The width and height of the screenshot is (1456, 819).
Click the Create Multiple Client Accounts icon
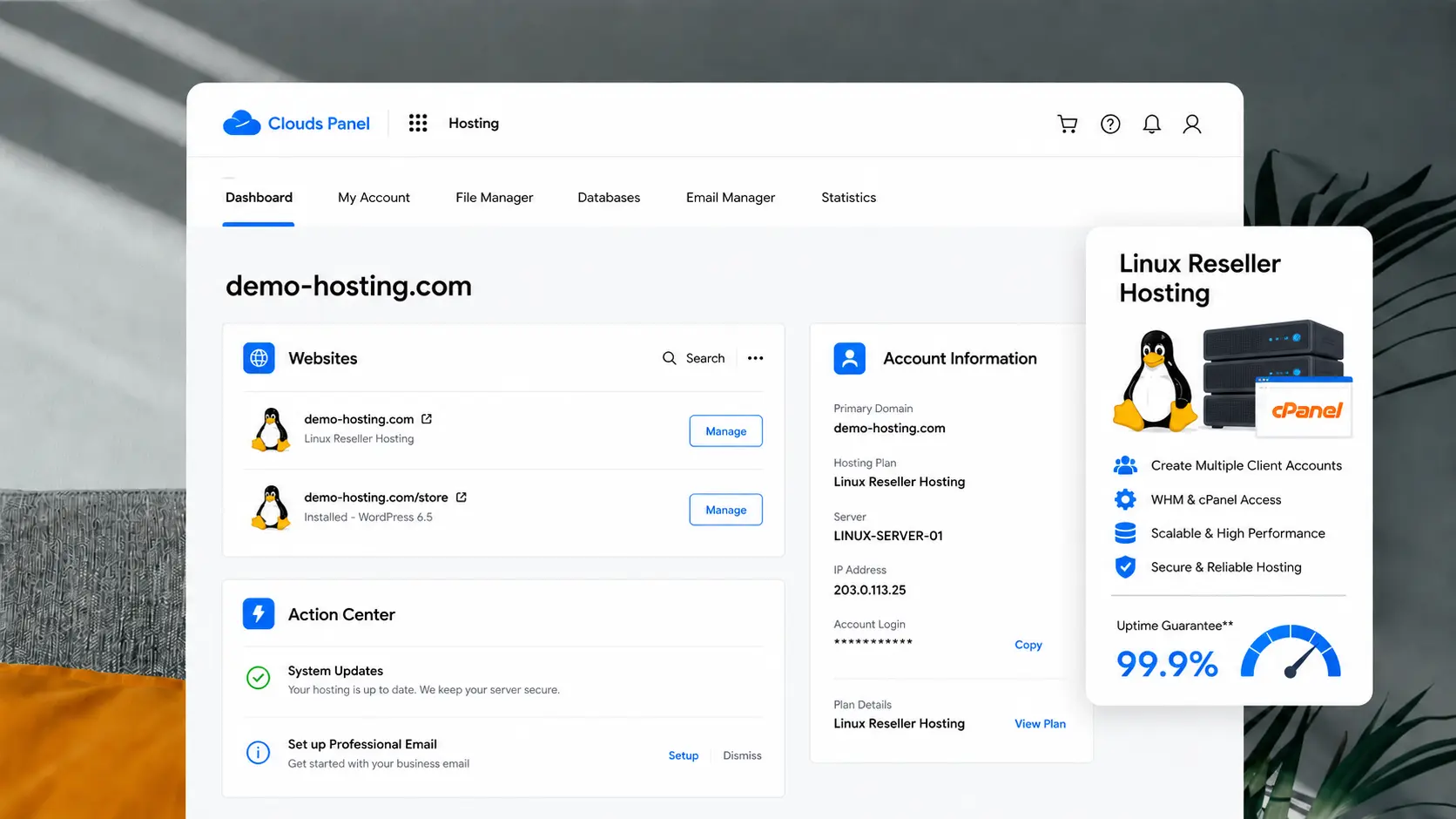(x=1125, y=465)
